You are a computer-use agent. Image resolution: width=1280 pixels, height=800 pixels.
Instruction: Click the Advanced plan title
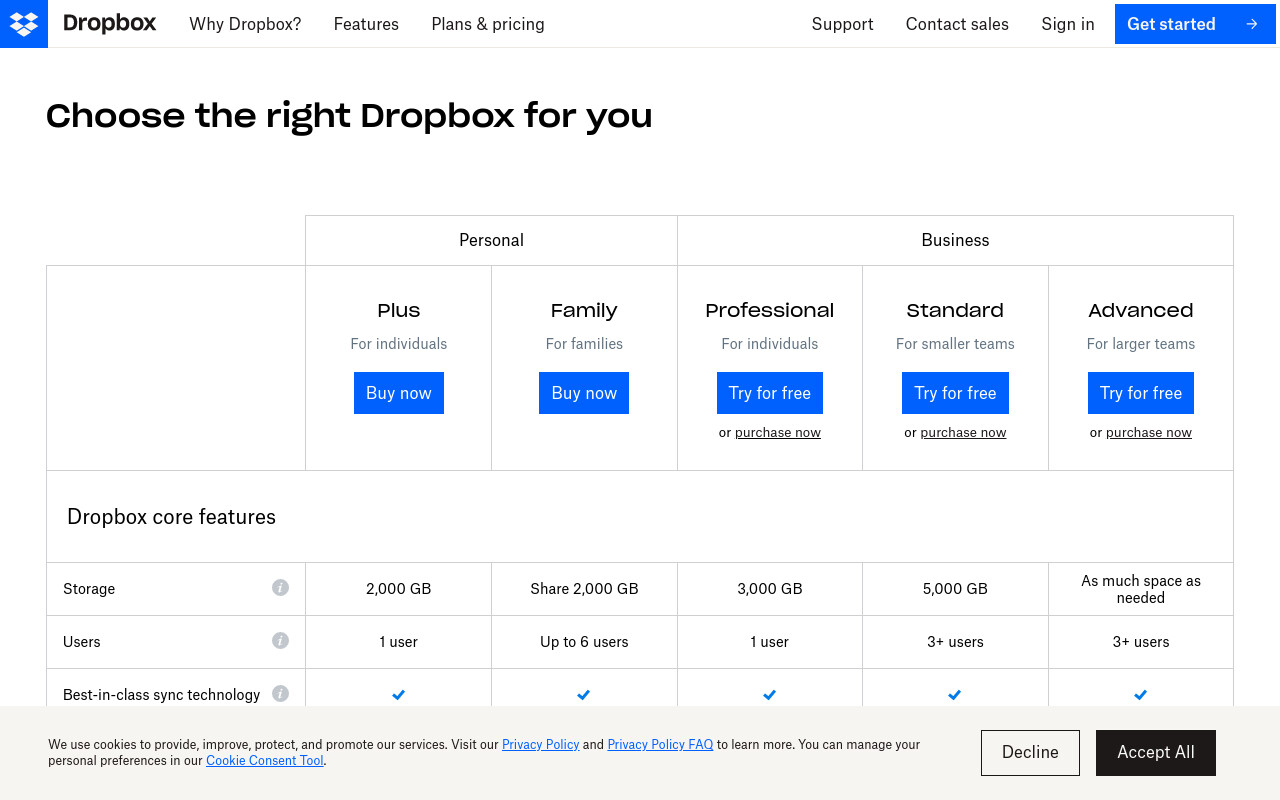(1141, 310)
